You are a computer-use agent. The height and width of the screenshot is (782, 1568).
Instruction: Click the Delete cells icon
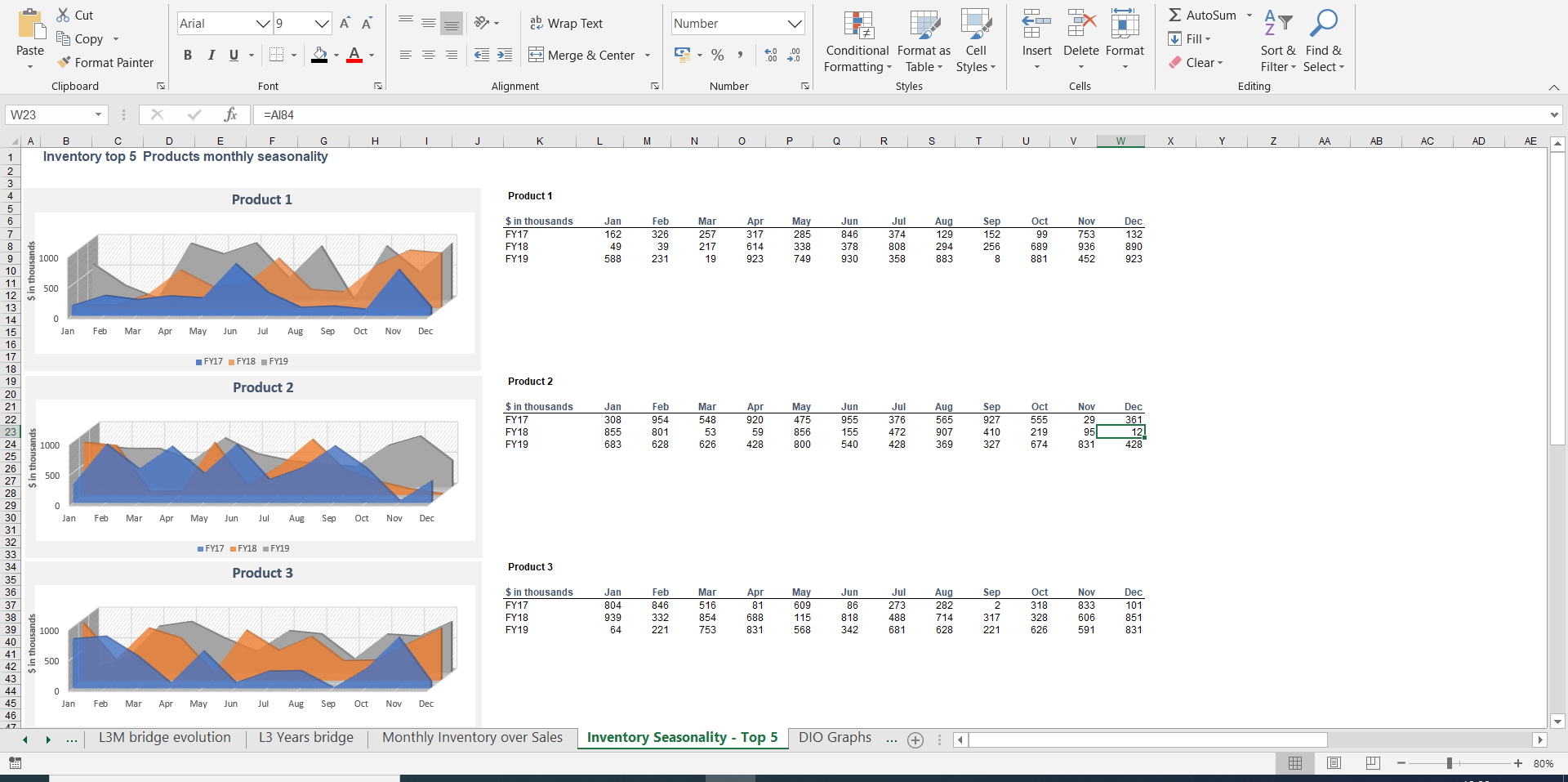tap(1081, 25)
